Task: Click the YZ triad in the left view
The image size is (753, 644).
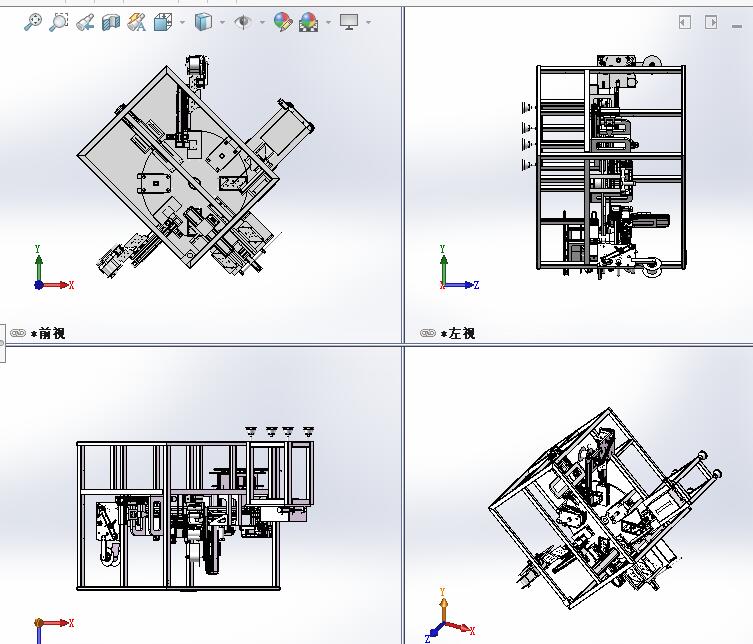Action: click(x=459, y=267)
